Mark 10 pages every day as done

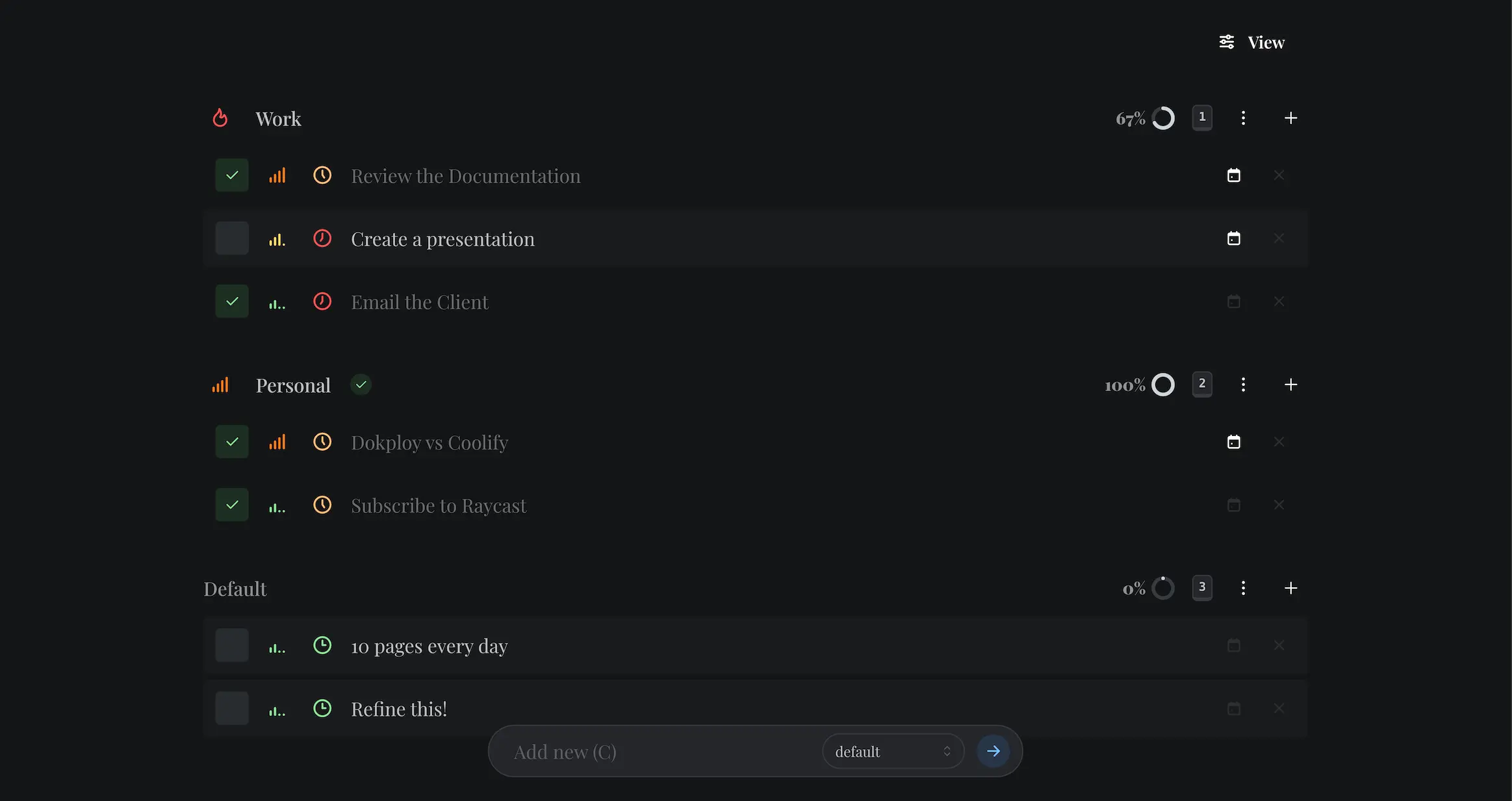[x=232, y=645]
